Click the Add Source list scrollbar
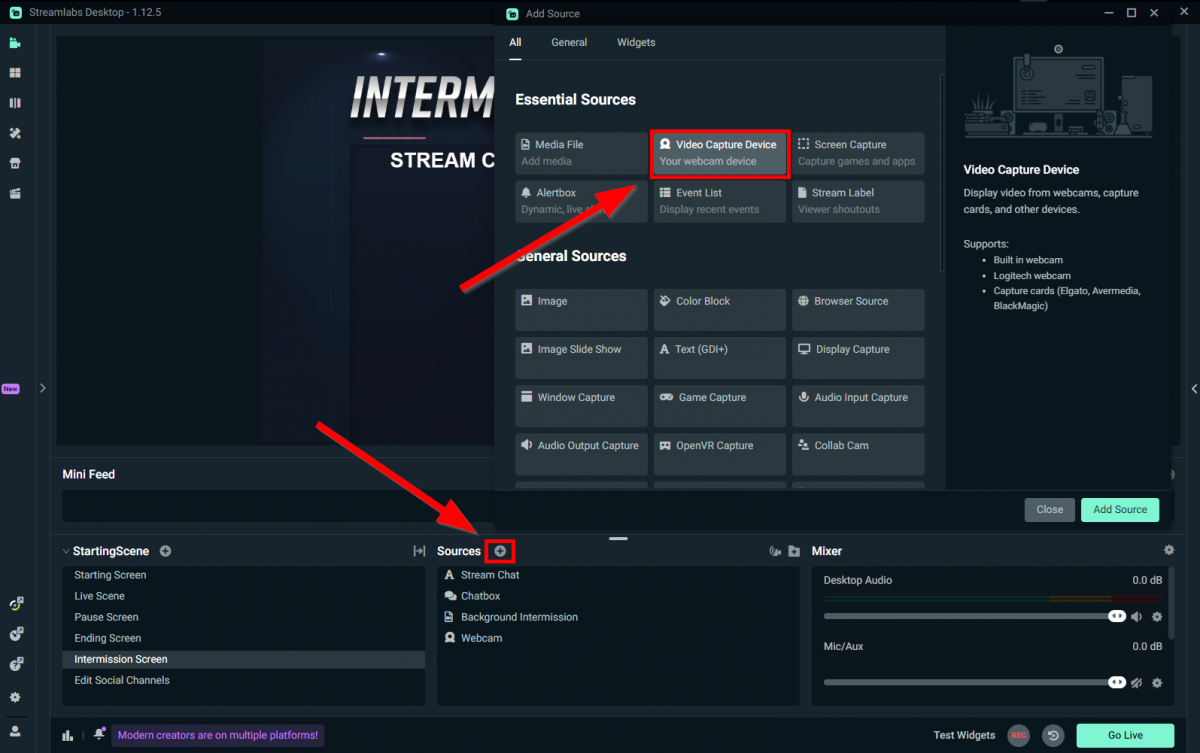Screen dimensions: 1200x753 pyautogui.click(x=941, y=172)
